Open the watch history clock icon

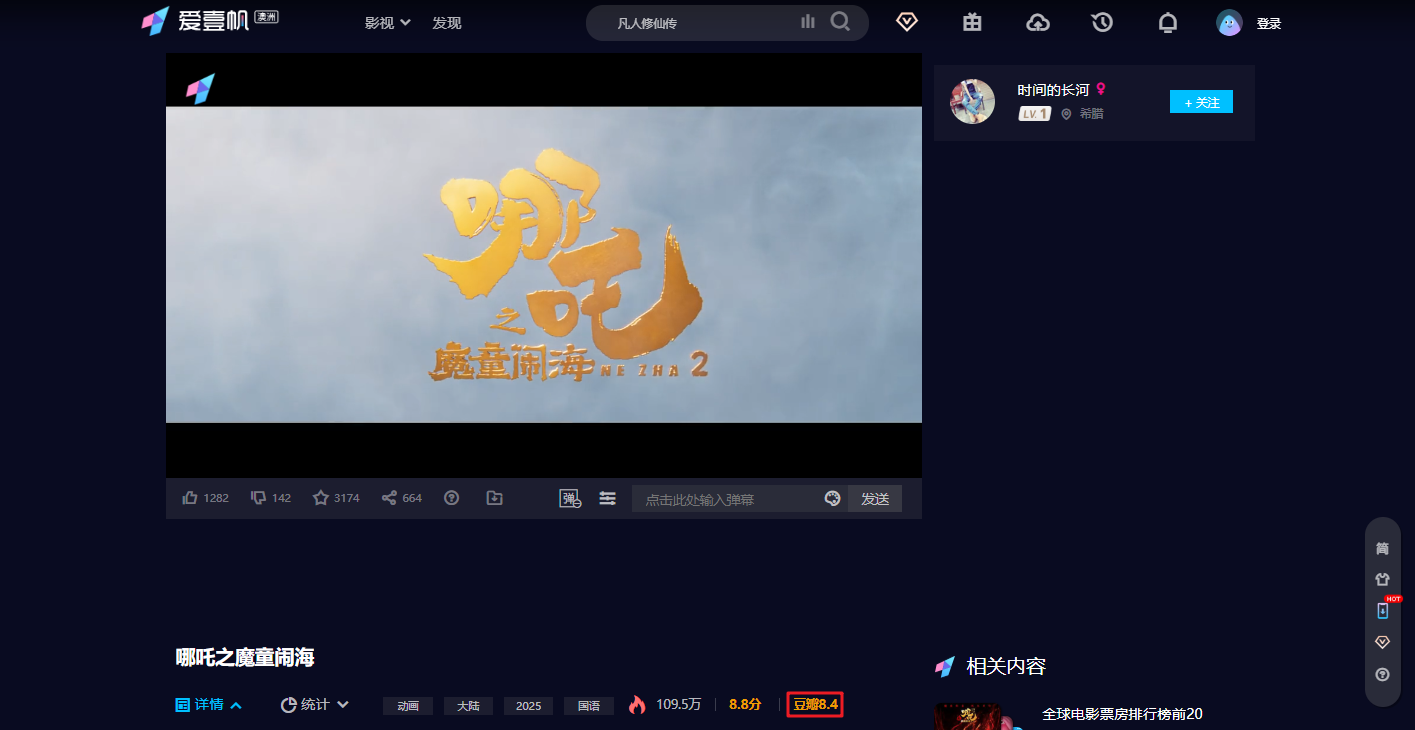(1102, 22)
